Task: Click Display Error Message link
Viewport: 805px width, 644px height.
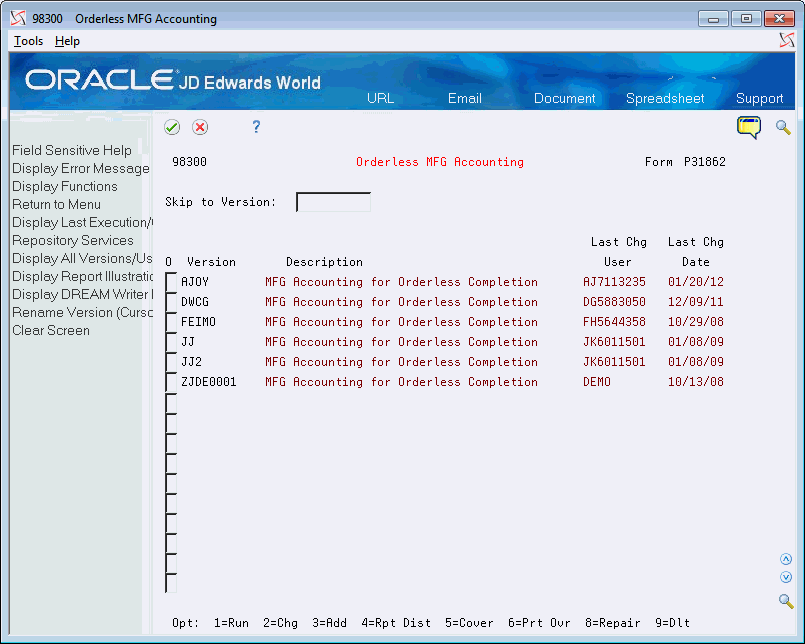Action: pyautogui.click(x=81, y=168)
